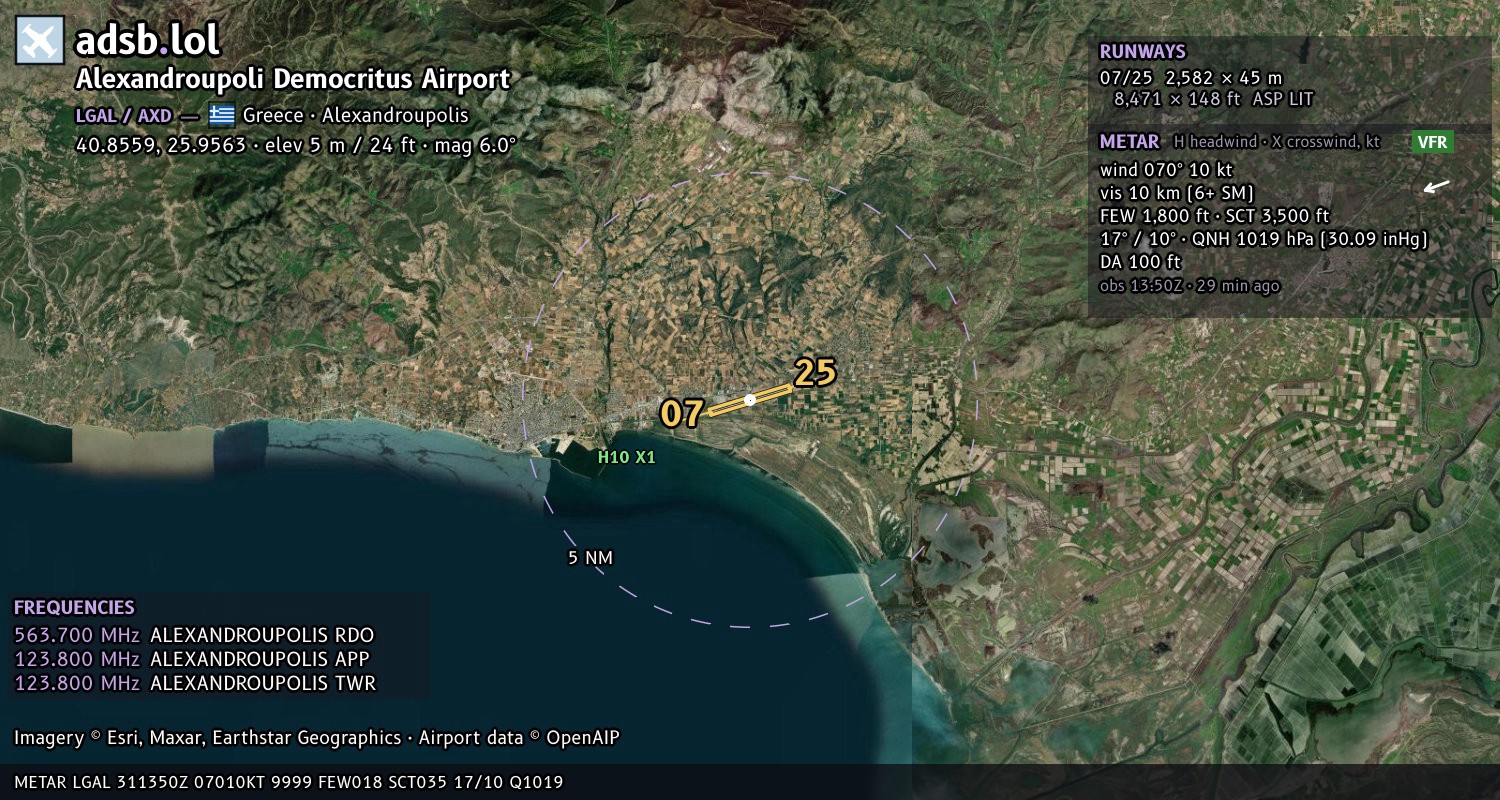Viewport: 1500px width, 800px height.
Task: Click the Alexandroupoli Democritus Airport heading
Action: (x=293, y=79)
